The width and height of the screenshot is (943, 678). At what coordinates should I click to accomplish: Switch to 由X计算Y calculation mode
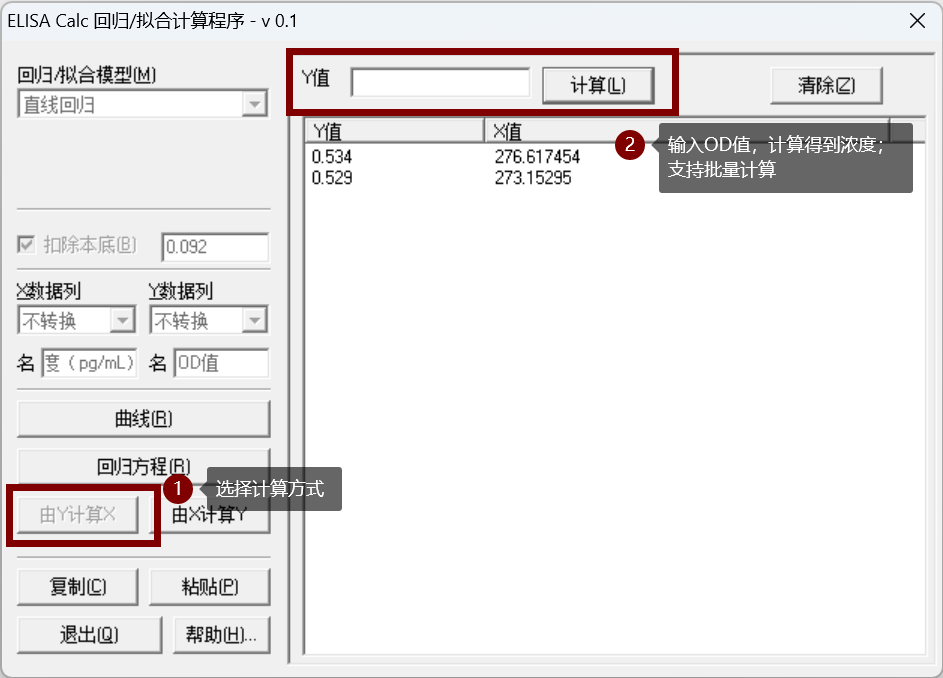pos(212,512)
